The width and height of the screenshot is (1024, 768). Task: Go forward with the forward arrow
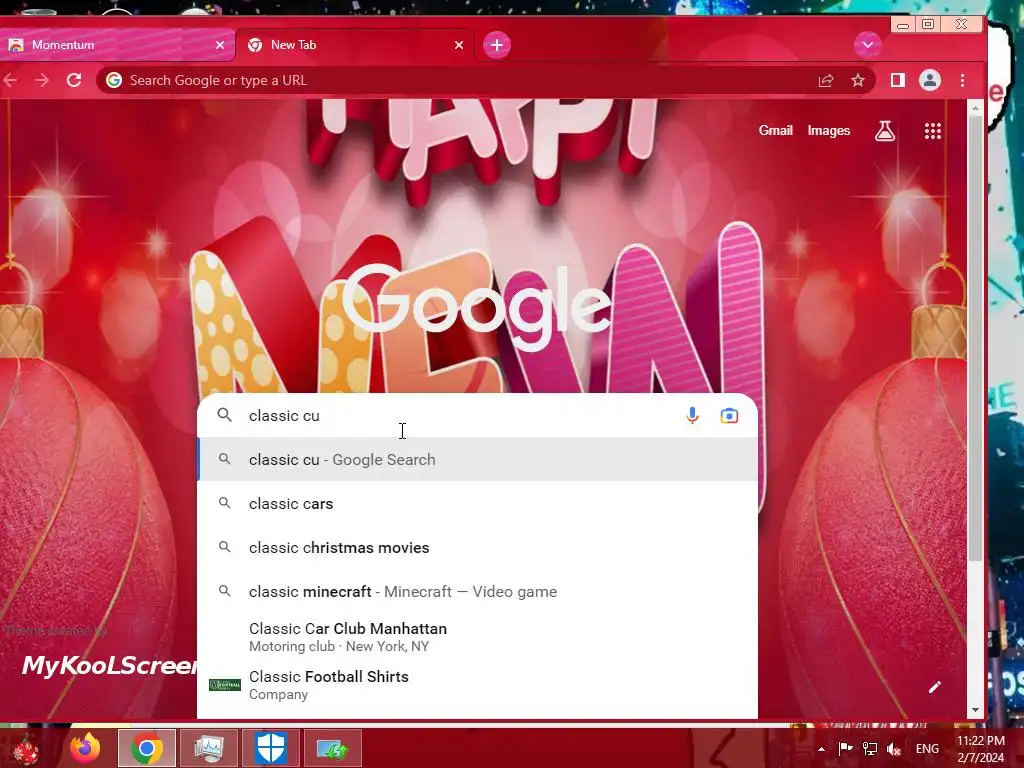tap(42, 80)
